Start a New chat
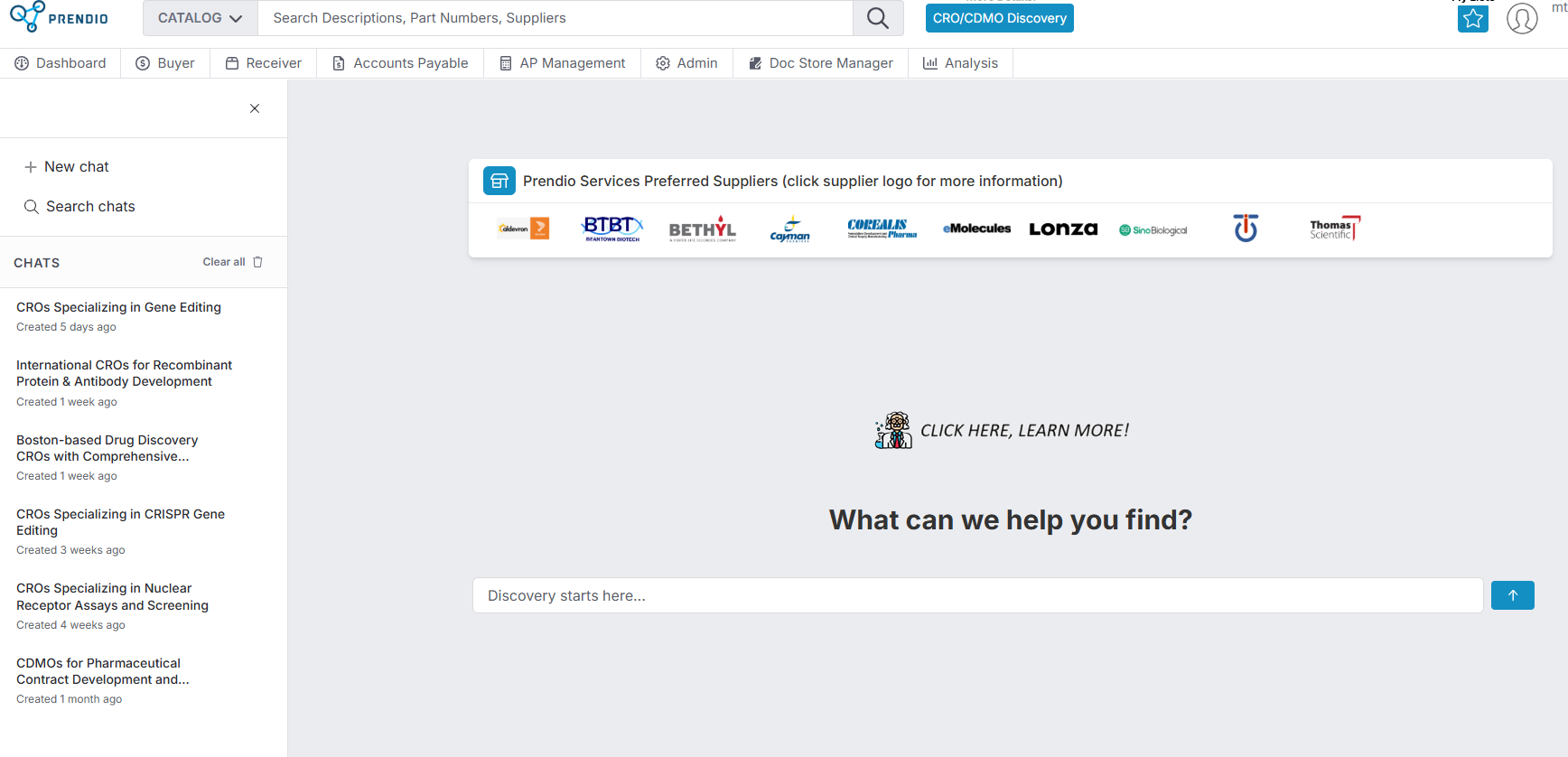The height and width of the screenshot is (757, 1568). [67, 167]
